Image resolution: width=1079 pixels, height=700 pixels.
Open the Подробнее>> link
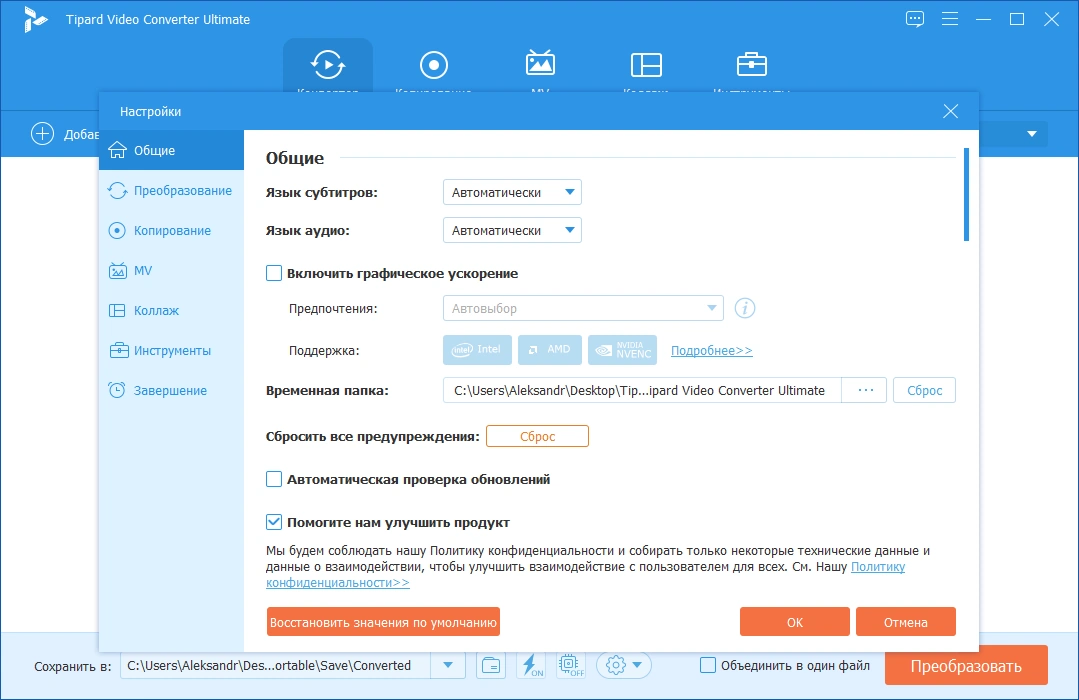(x=712, y=350)
